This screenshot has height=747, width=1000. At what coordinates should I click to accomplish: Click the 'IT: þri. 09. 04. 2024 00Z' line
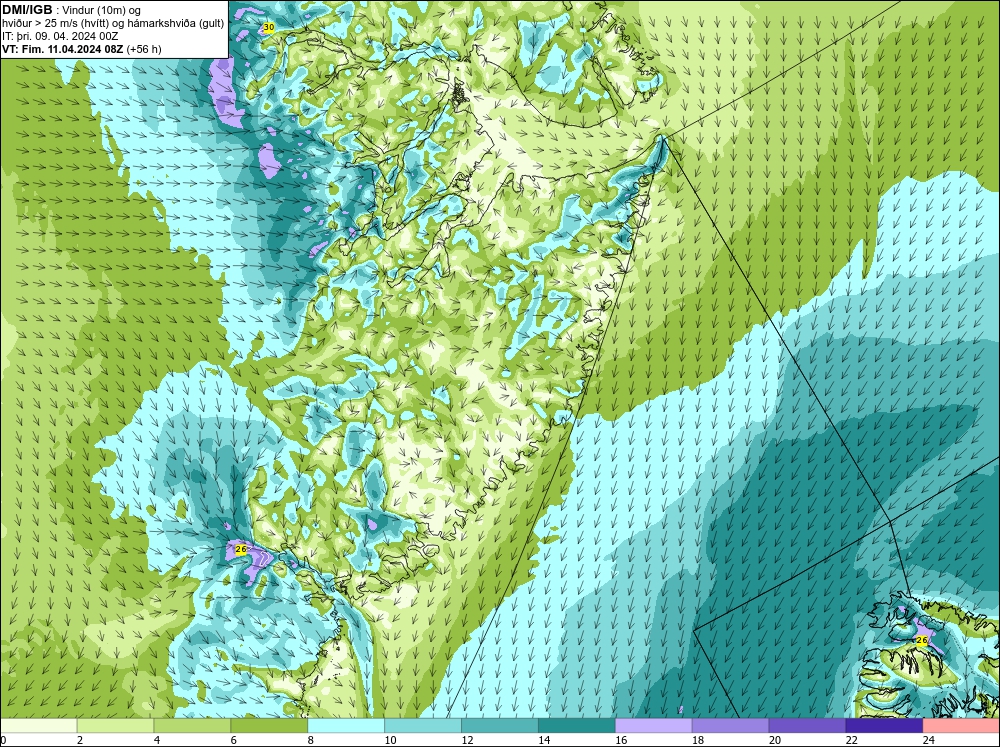tap(60, 36)
